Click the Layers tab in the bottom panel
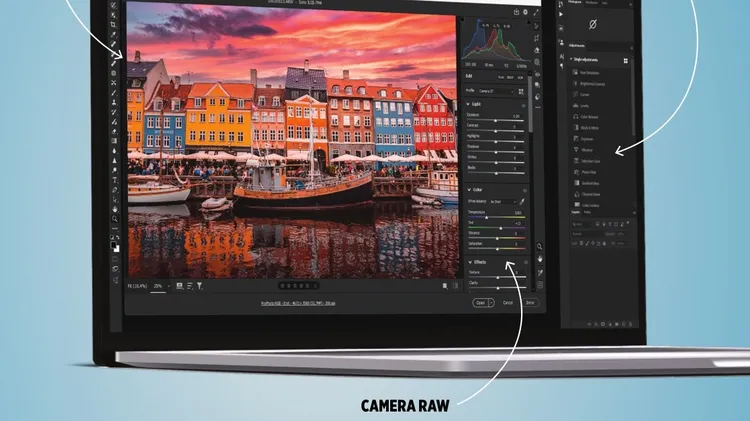Screen dimensions: 750x421 click(x=575, y=212)
